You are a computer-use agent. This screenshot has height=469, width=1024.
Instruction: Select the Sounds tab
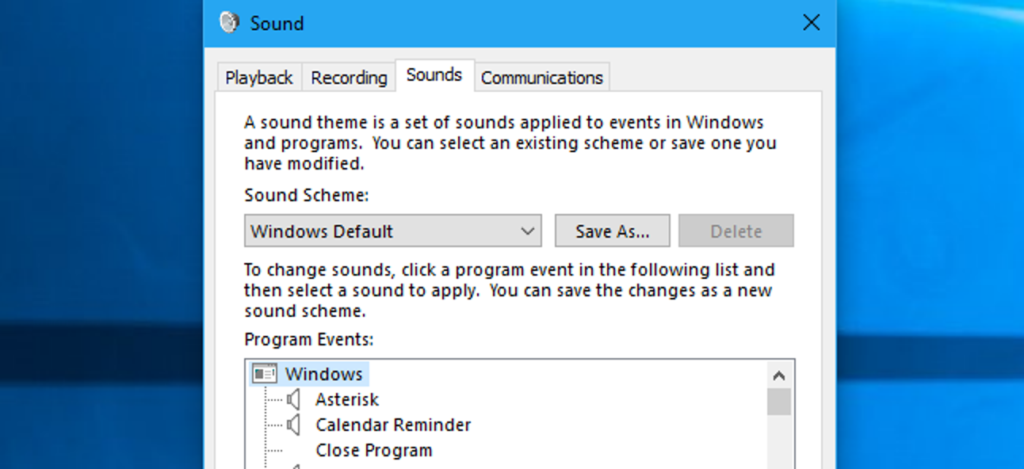[434, 75]
